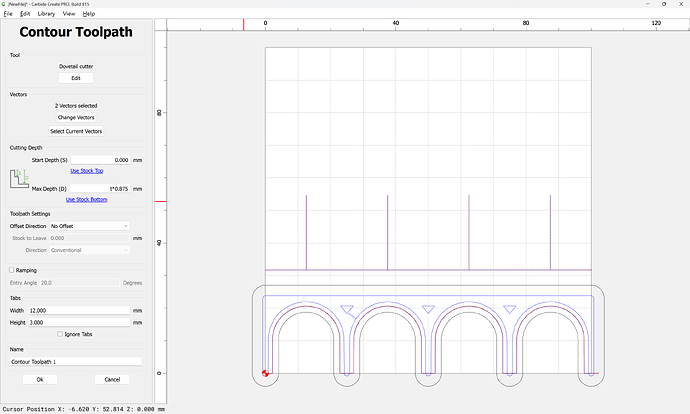Click the red origin marker on canvas

265,374
